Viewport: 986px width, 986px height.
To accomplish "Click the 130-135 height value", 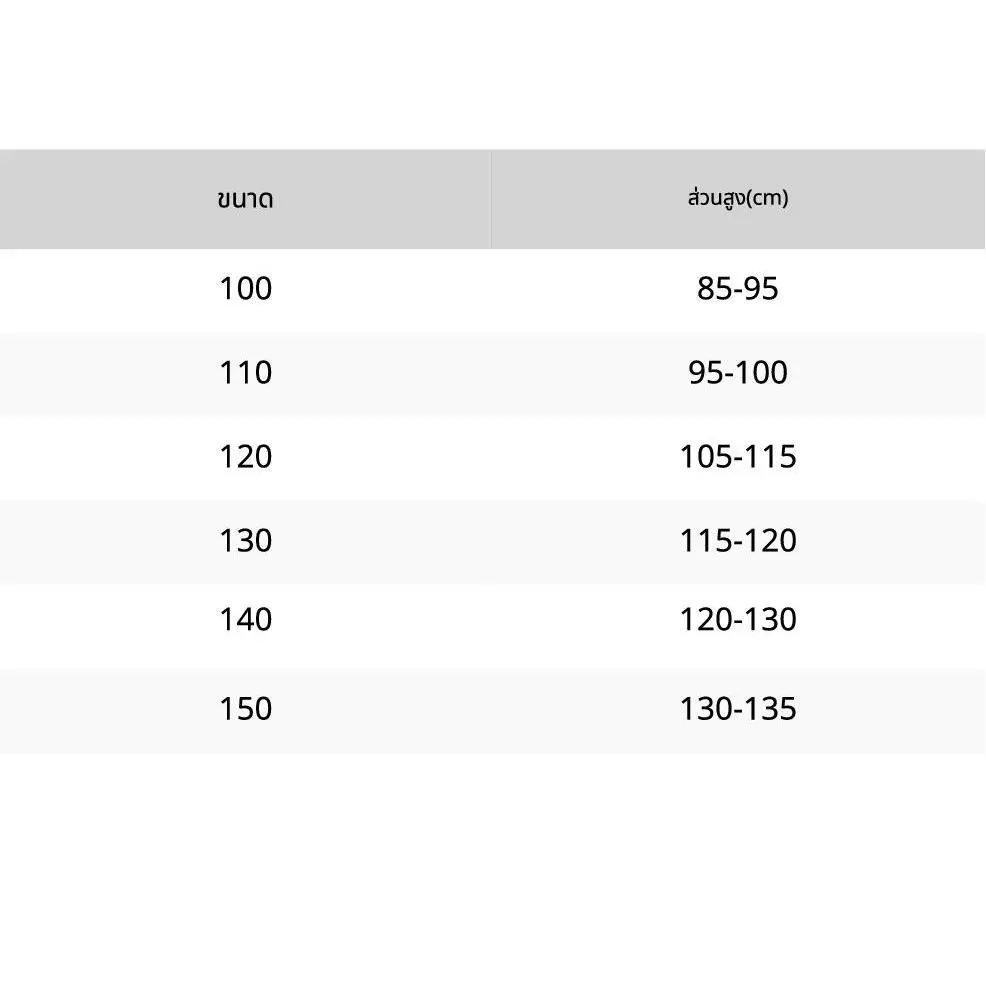I will [738, 708].
